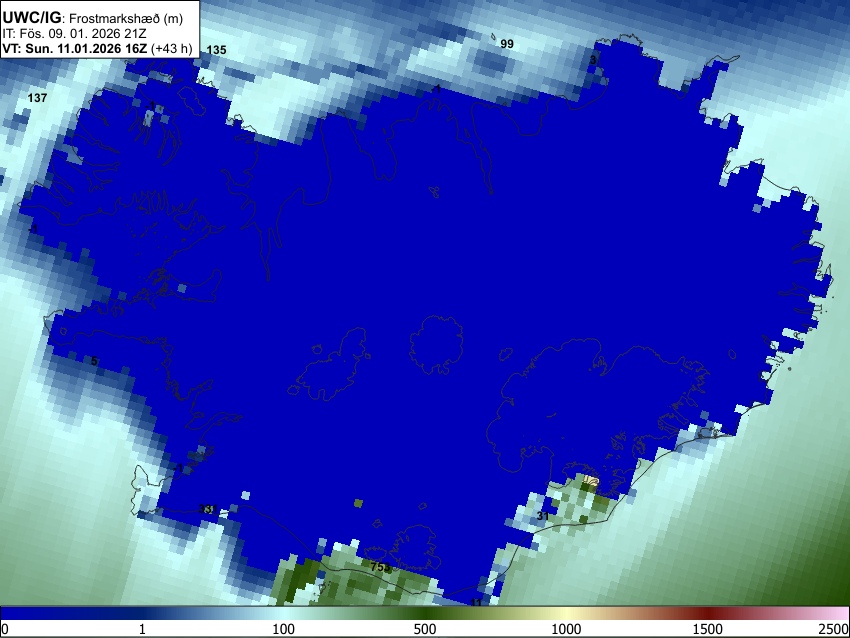Click the title text 'UWC/IG: Frostmarkshæð (m)'
This screenshot has width=850, height=638.
tap(93, 18)
